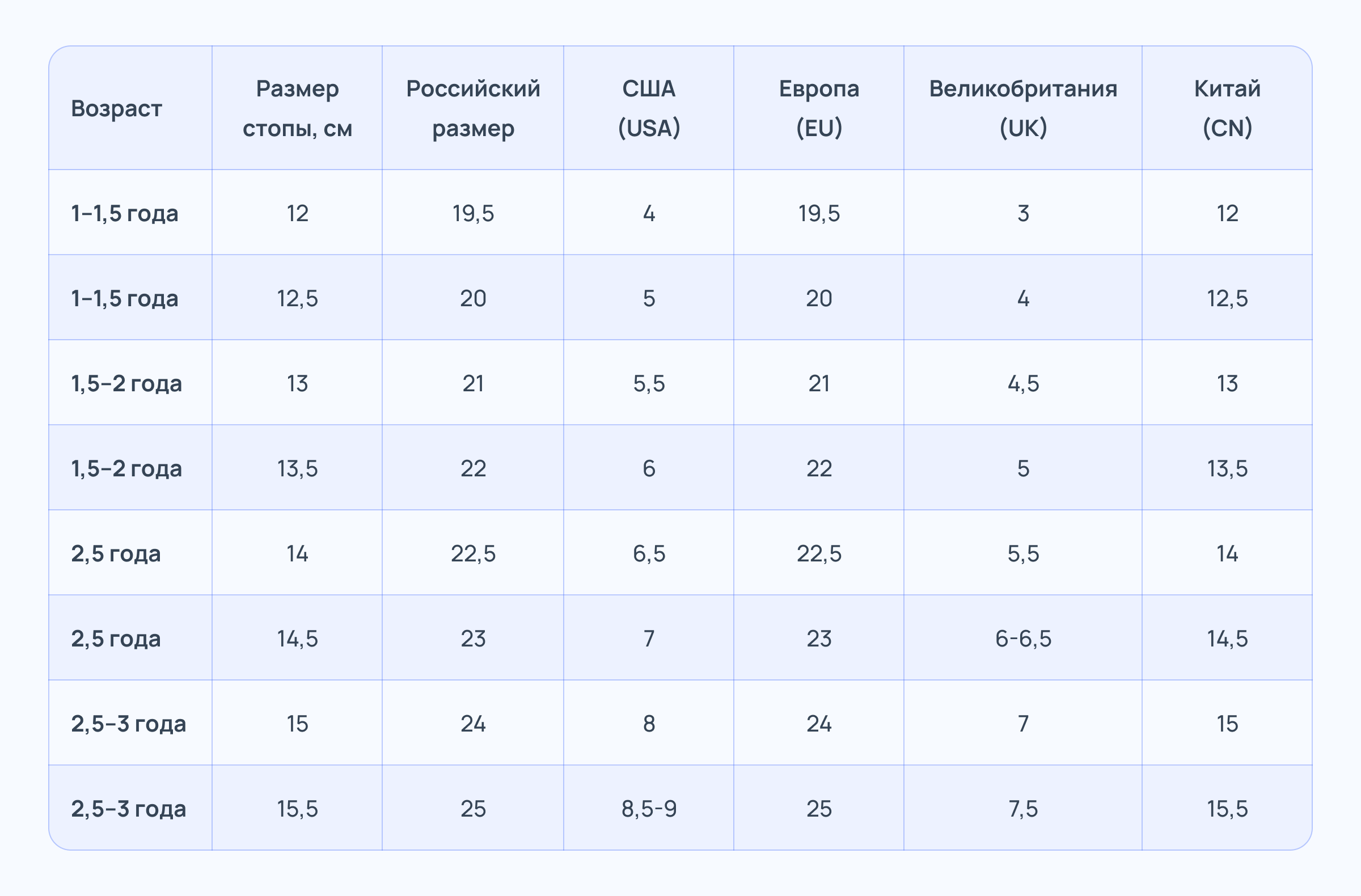Click UK size 7,5 in last row
Screen dimensions: 1361x896
[1023, 809]
